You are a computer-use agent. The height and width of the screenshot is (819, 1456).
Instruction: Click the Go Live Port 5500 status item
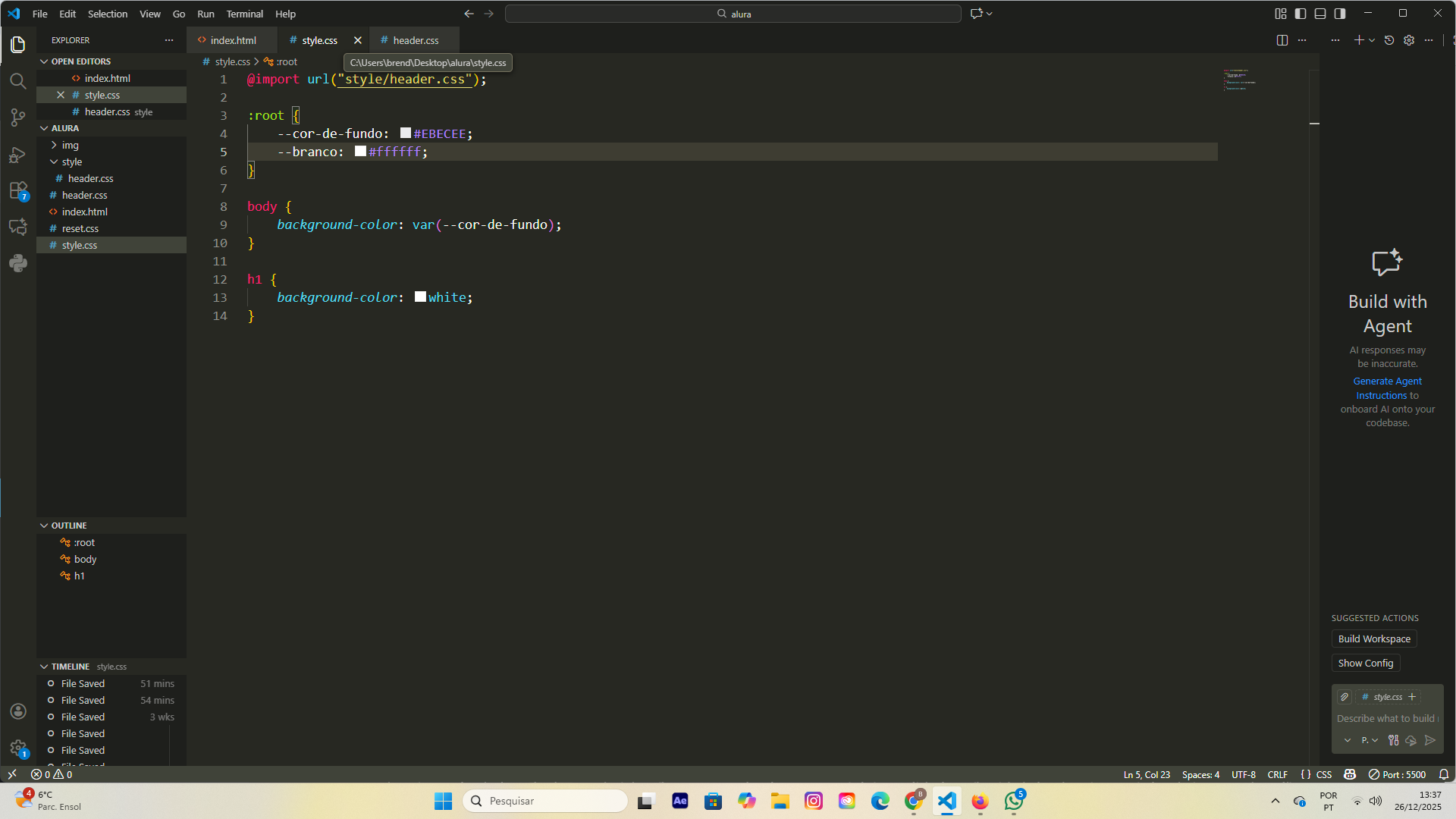(x=1397, y=774)
